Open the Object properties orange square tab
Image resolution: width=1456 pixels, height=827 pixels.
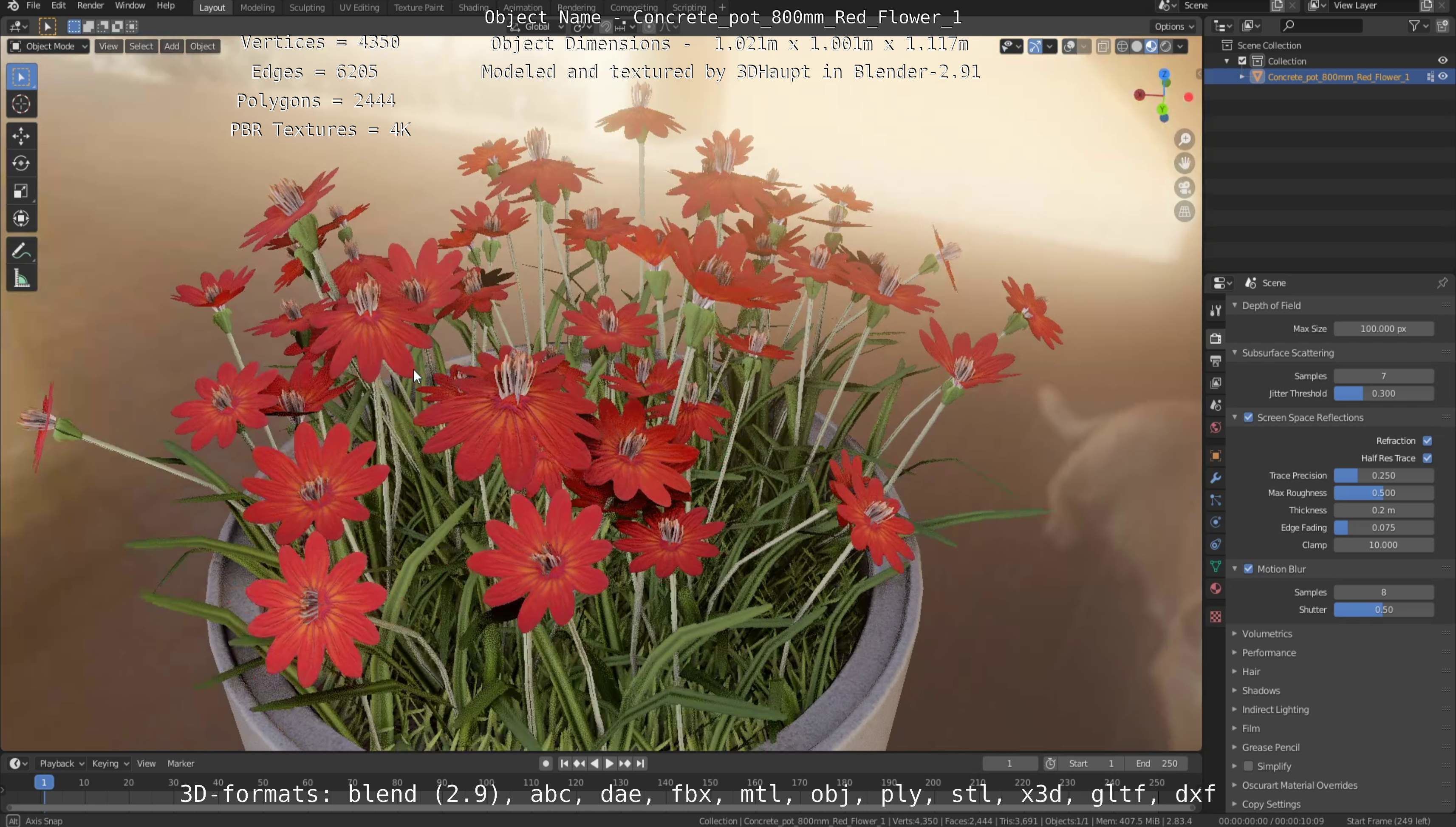(x=1215, y=456)
